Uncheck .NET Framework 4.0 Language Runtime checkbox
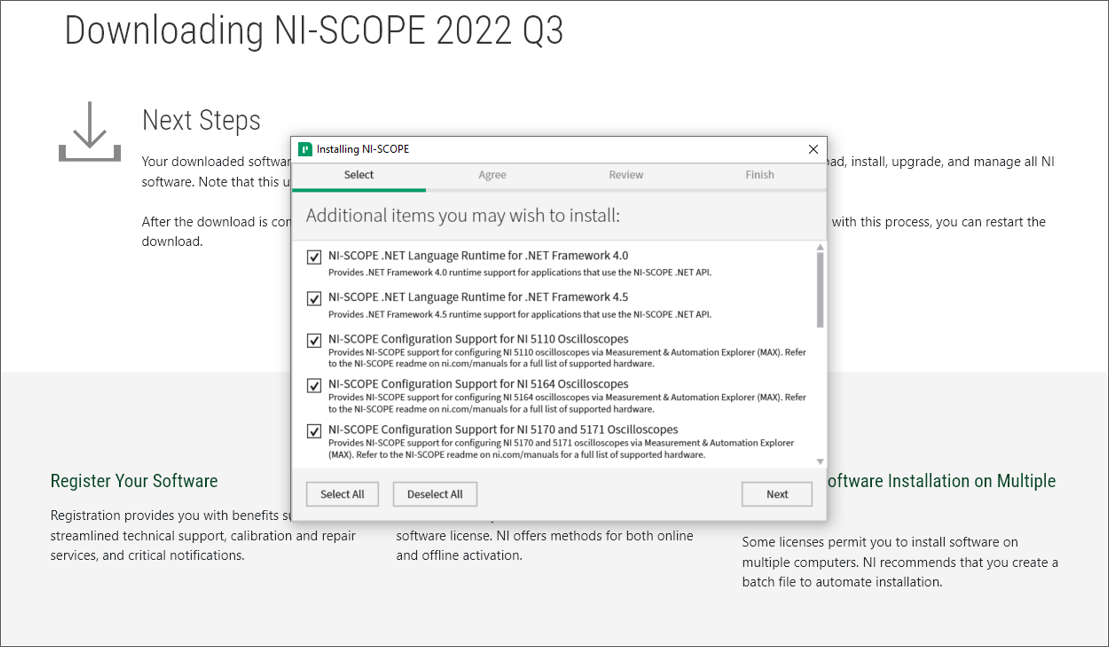 314,258
